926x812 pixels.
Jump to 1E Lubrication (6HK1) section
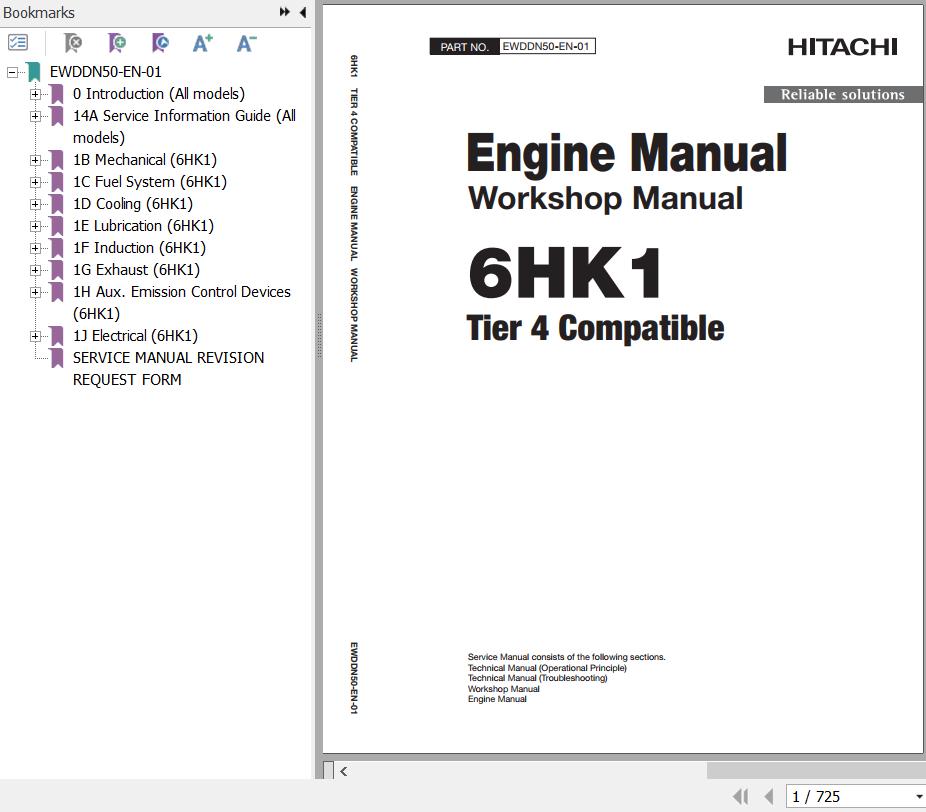[x=144, y=226]
